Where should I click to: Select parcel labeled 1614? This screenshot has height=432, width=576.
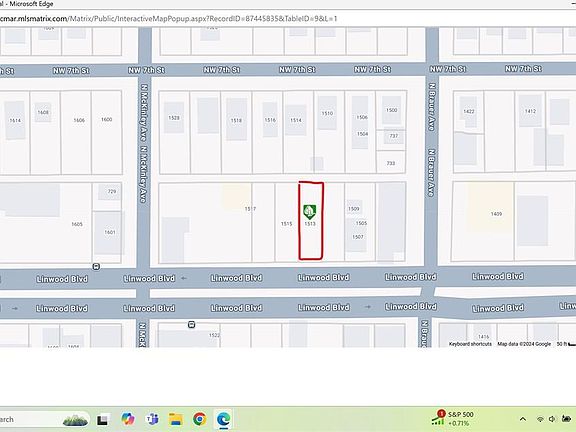[x=15, y=120]
